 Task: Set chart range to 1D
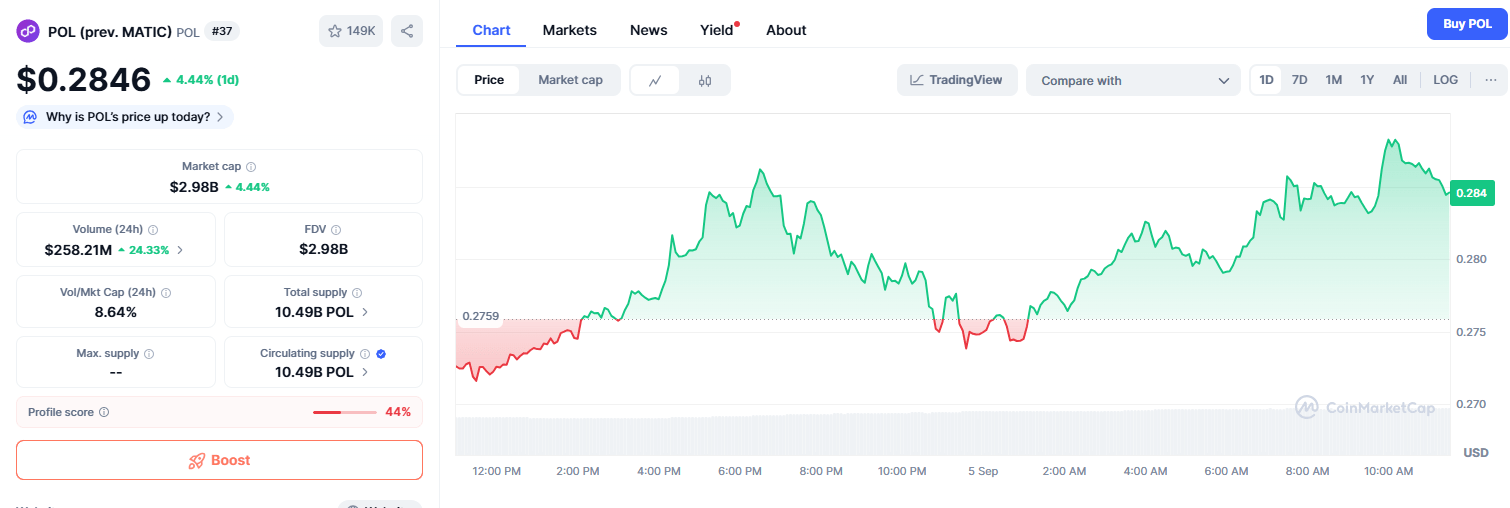[x=1266, y=80]
